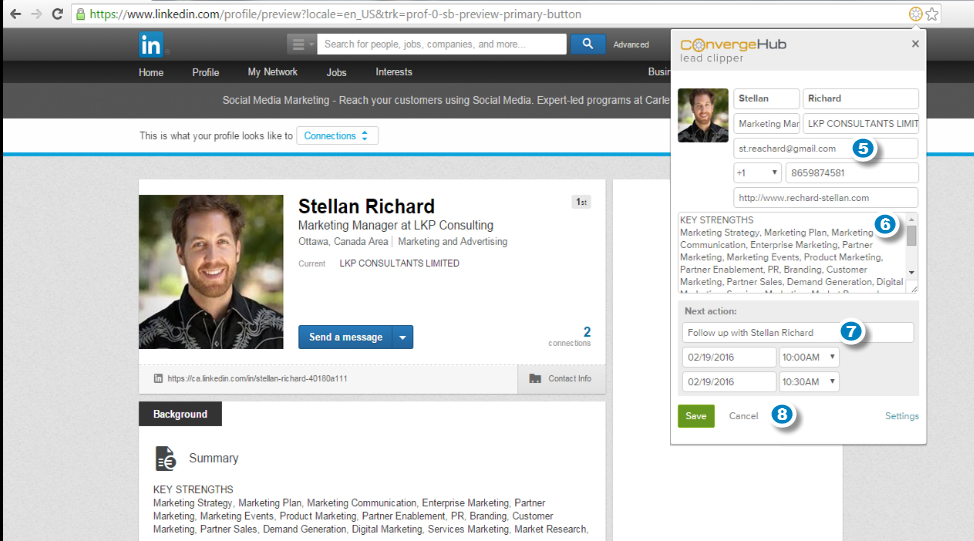The width and height of the screenshot is (974, 541).
Task: Click the green Save button
Action: (696, 416)
